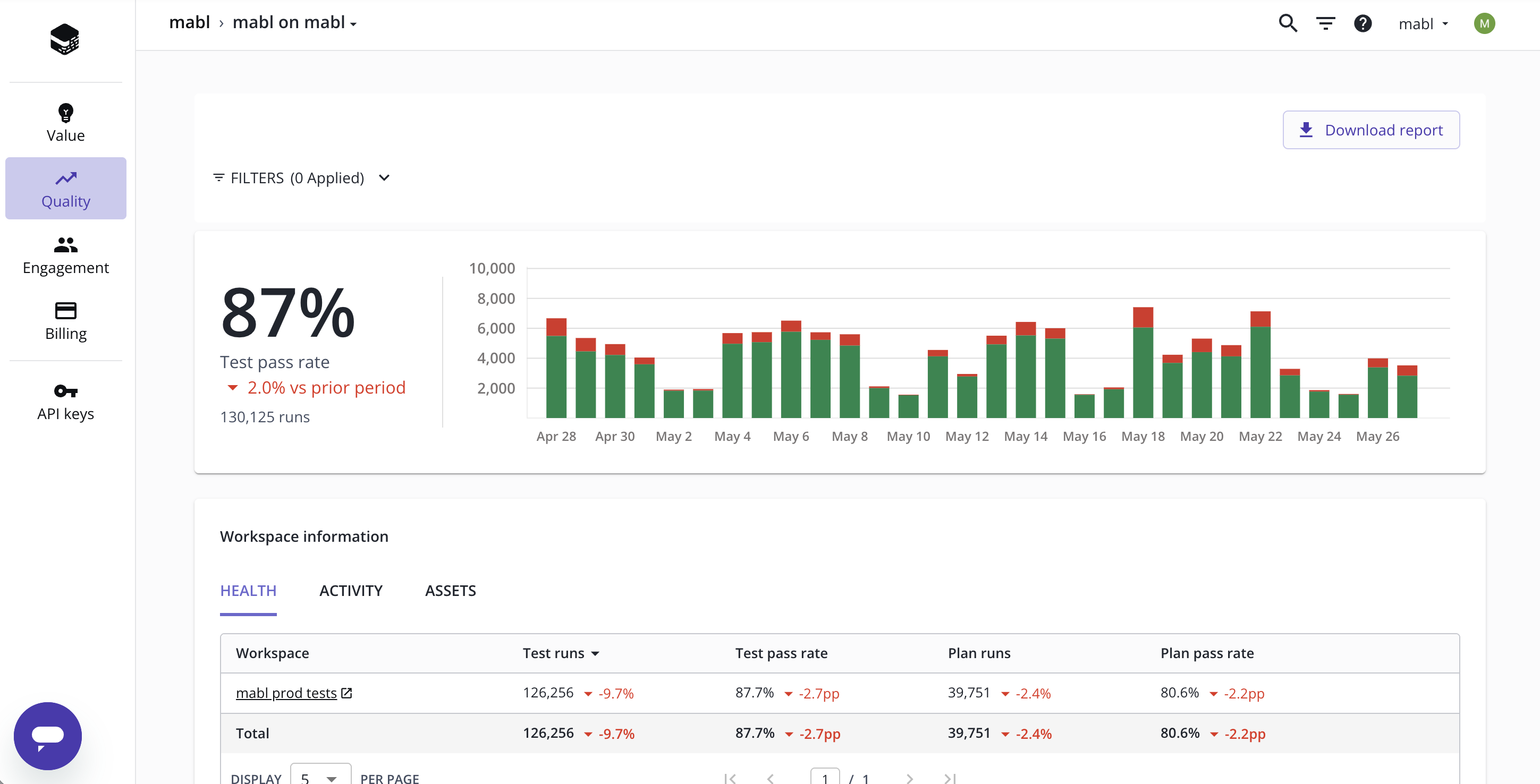Switch to the HEALTH tab
Image resolution: width=1540 pixels, height=784 pixels.
248,591
